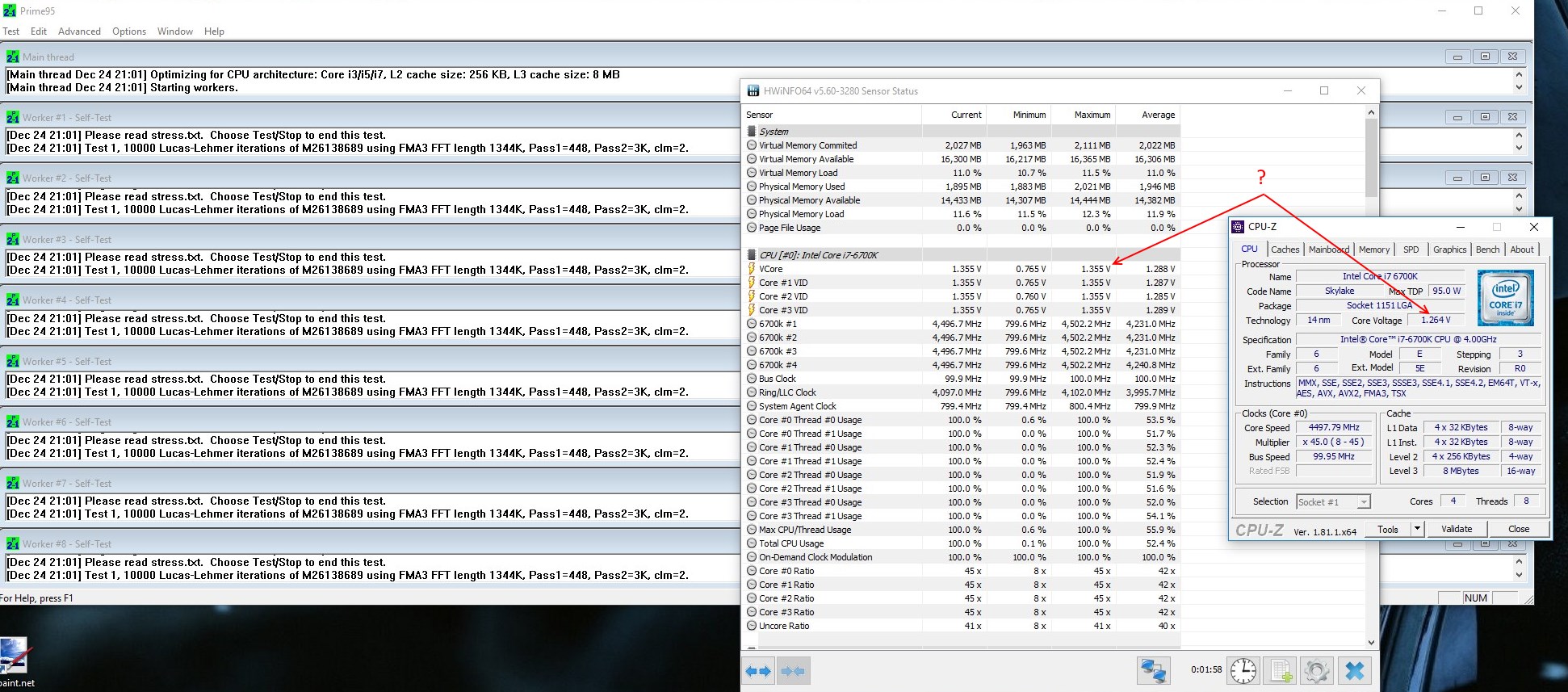
Task: Click the Average column header in HWiNFO
Action: (x=1148, y=115)
